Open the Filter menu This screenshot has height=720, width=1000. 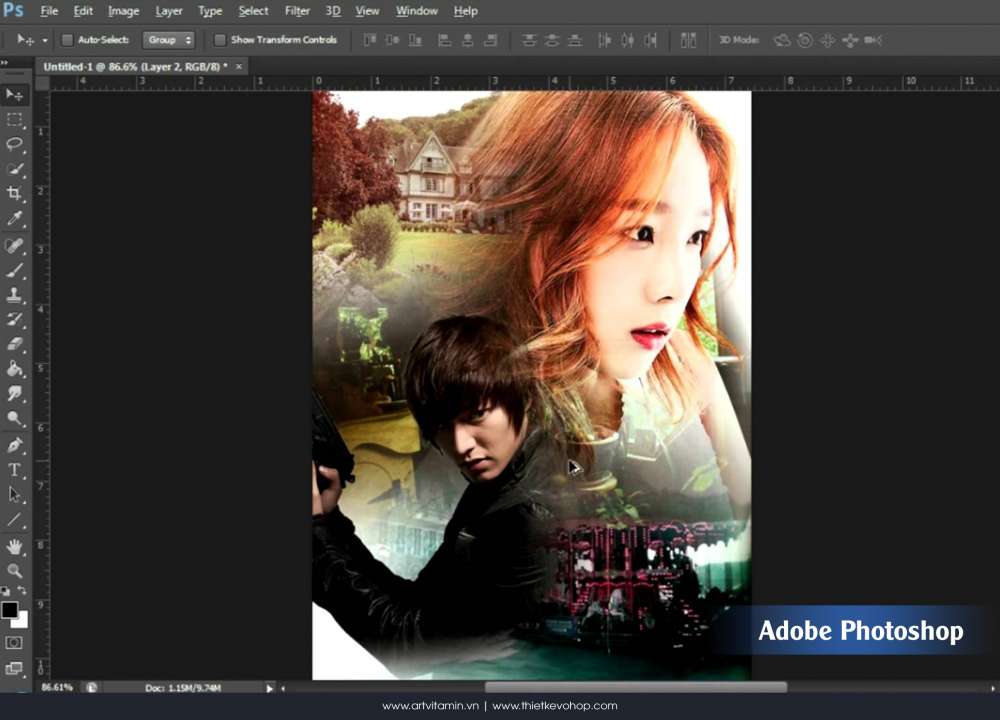pos(297,11)
